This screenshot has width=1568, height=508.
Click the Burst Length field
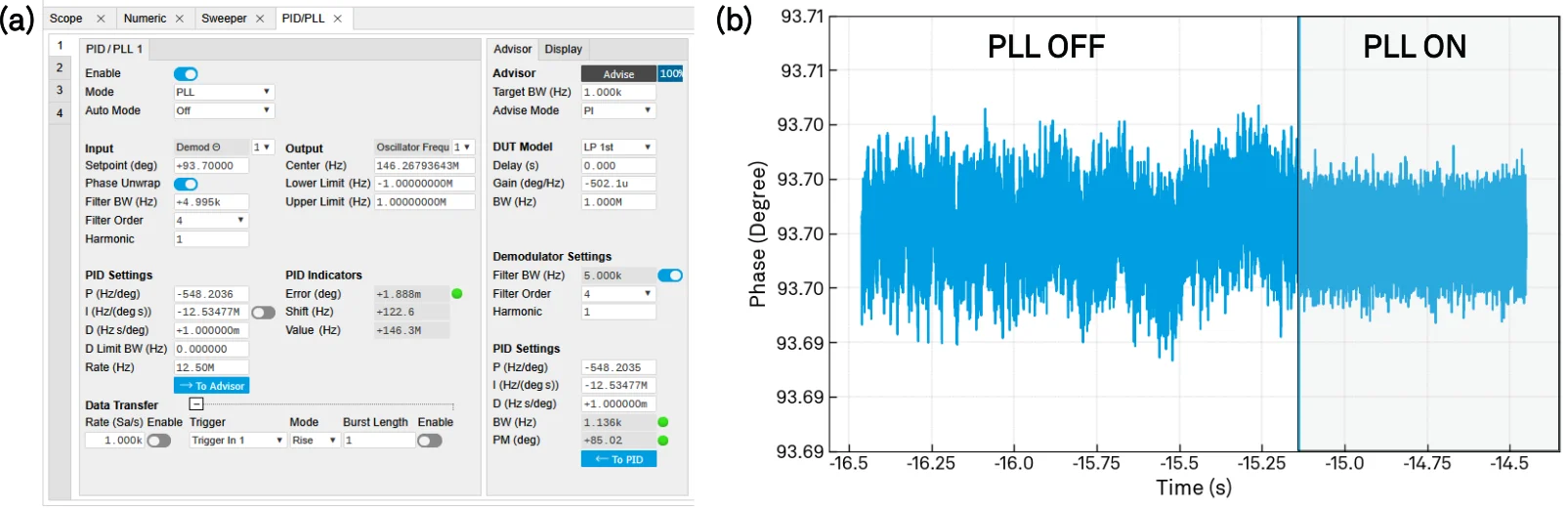379,441
